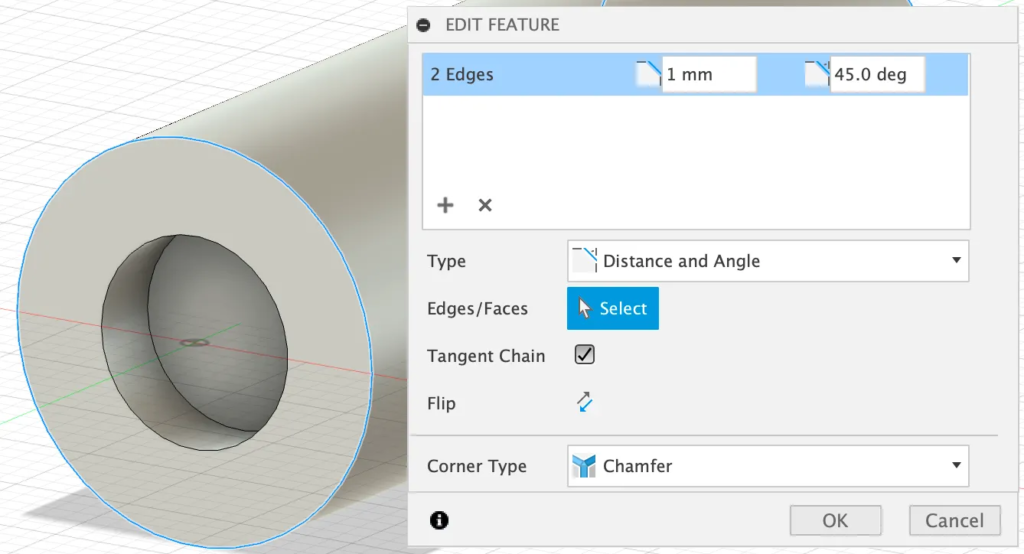Viewport: 1024px width, 554px height.
Task: Click the Flip chamfer direction icon
Action: pyautogui.click(x=585, y=403)
